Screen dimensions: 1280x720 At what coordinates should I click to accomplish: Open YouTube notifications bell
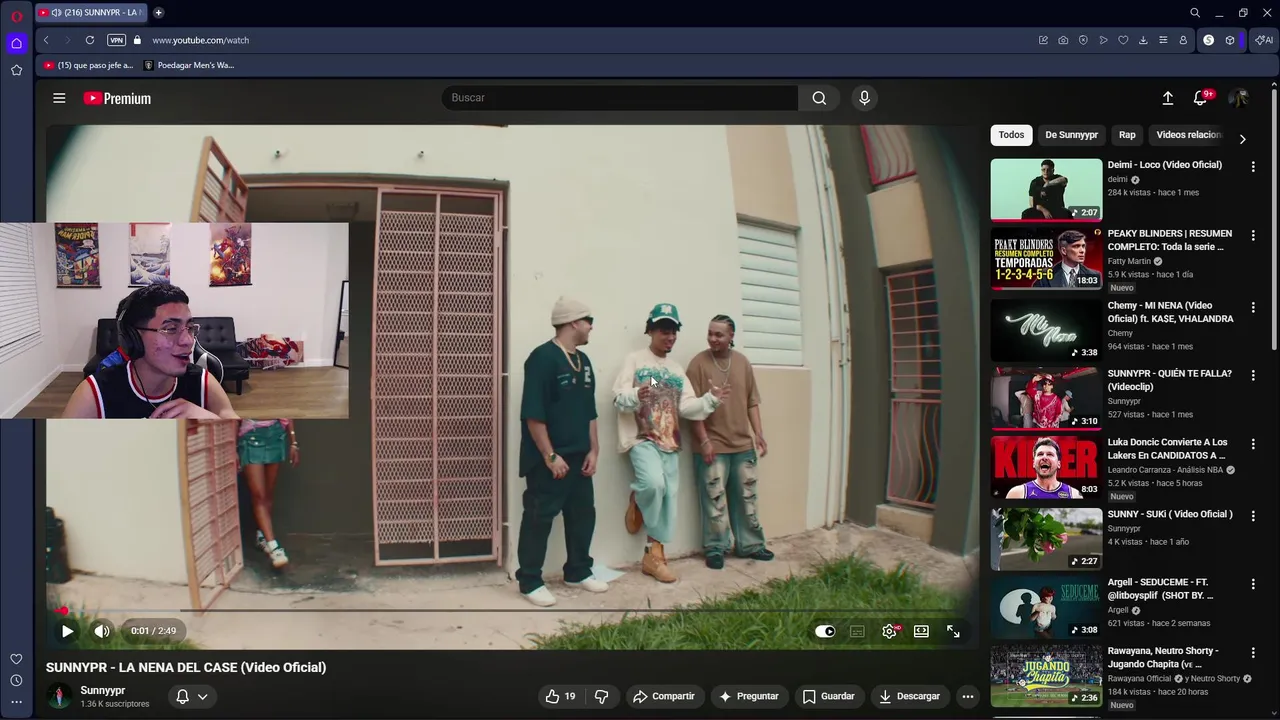[x=1201, y=98]
